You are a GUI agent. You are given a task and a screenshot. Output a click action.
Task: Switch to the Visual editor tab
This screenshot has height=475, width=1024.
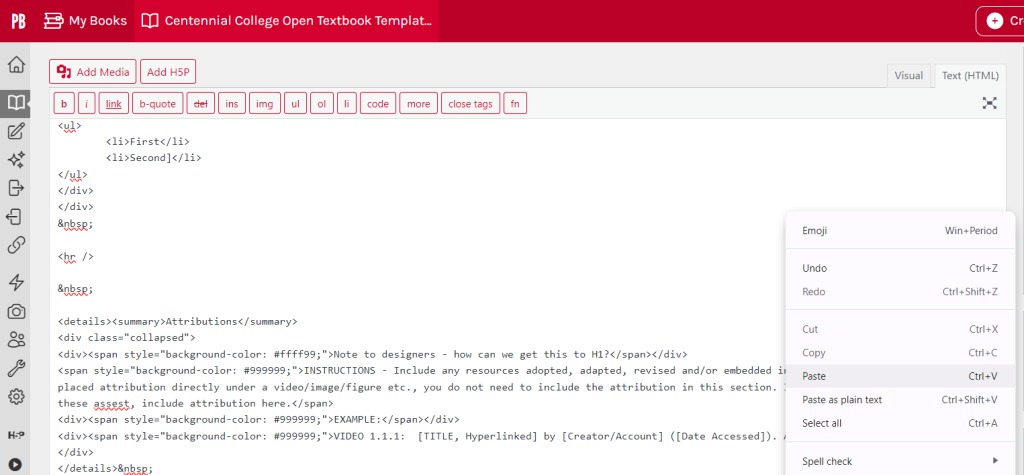point(908,75)
